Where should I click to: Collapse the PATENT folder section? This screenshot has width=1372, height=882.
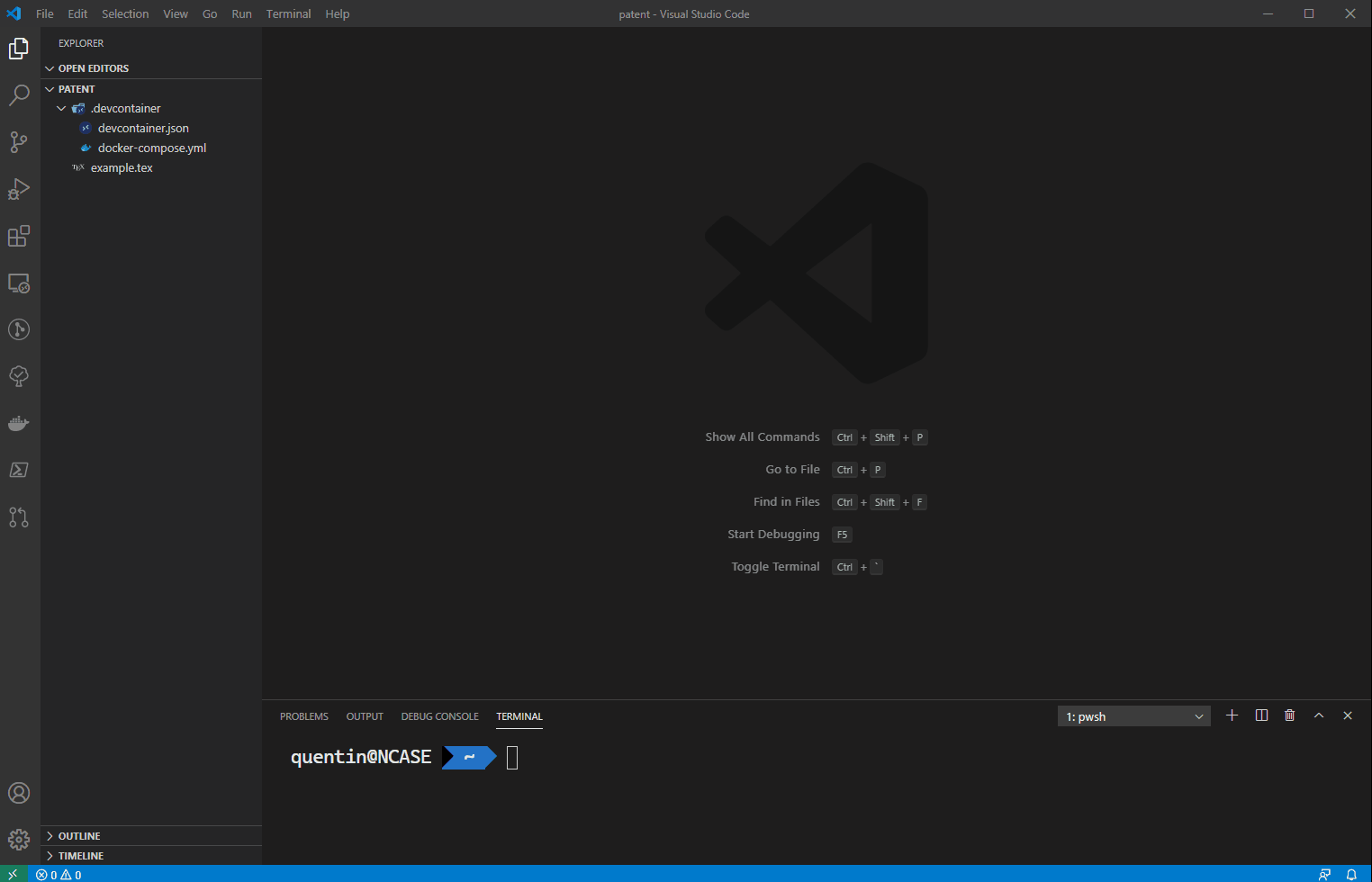(50, 89)
